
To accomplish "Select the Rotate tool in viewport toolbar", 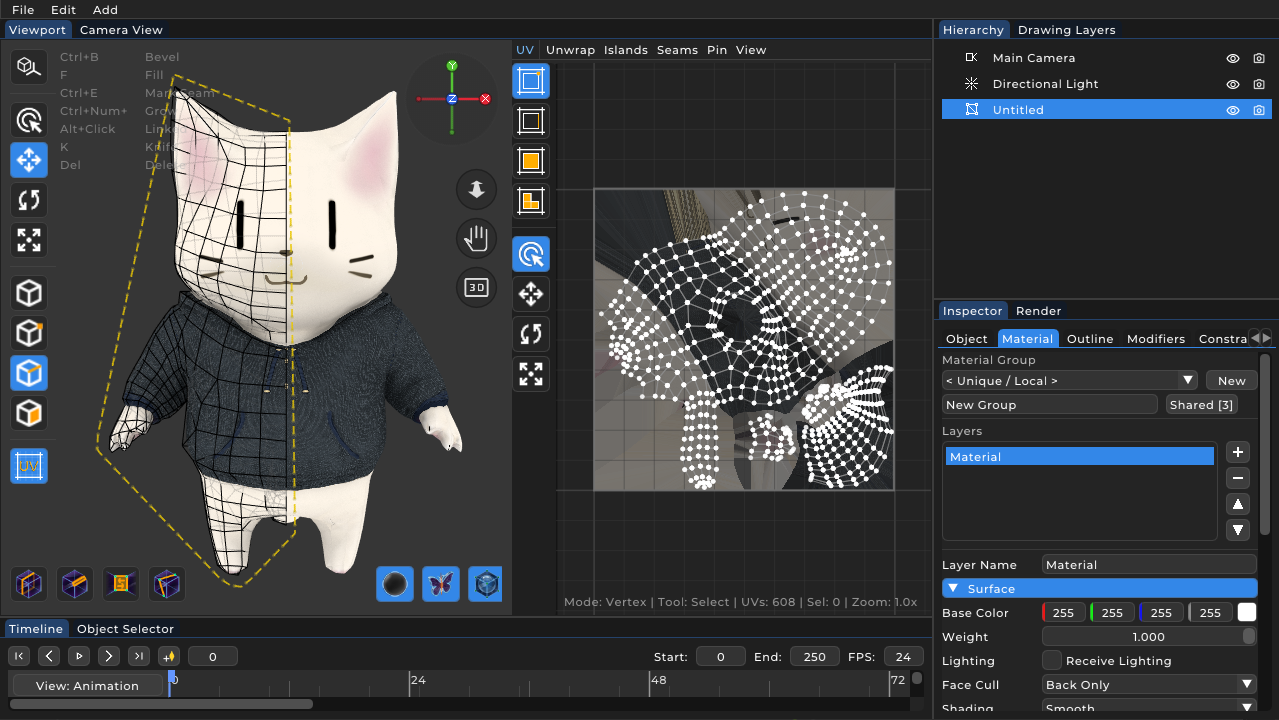I will pos(29,200).
